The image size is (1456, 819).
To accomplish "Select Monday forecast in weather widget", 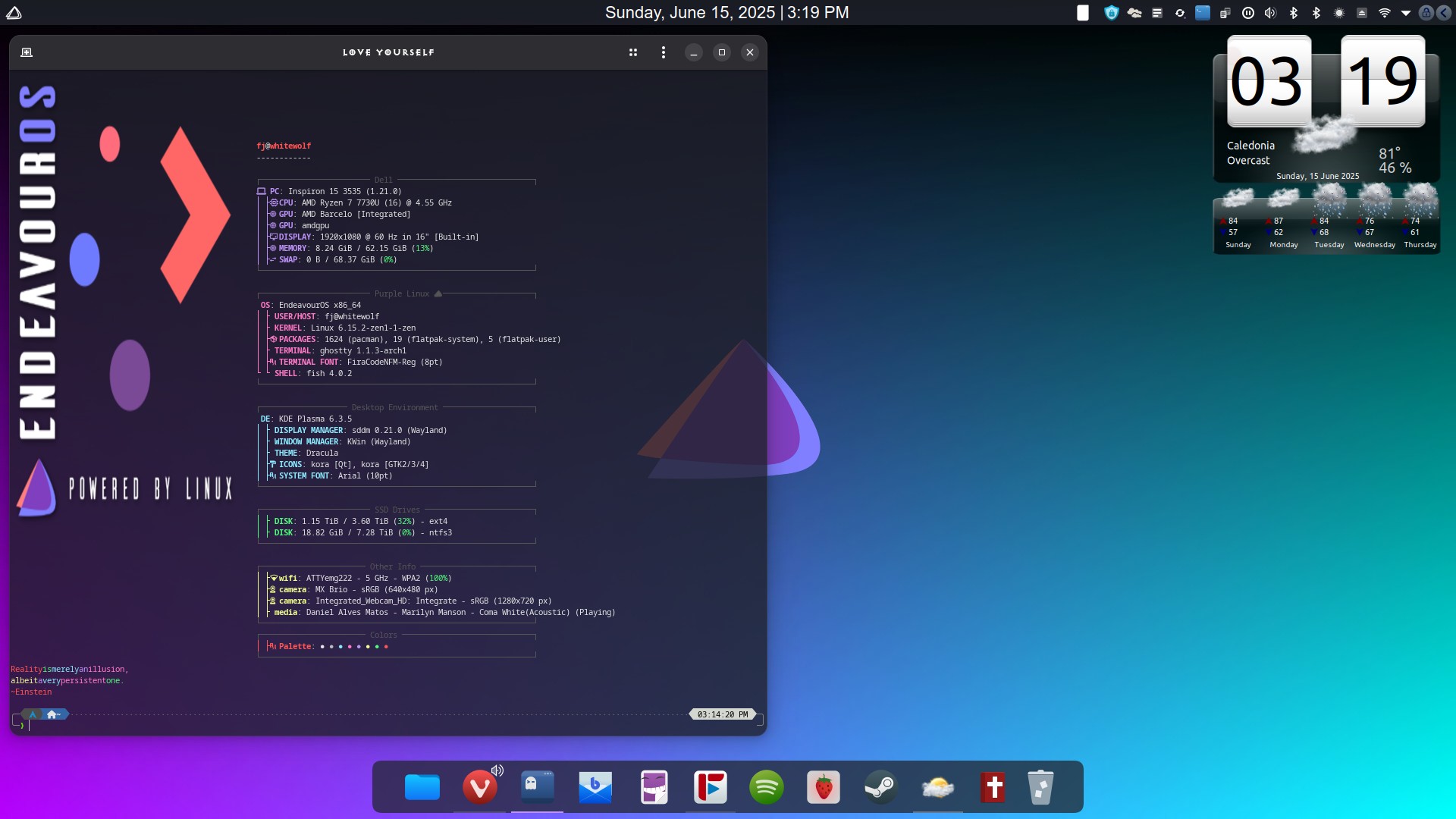I will (1283, 220).
